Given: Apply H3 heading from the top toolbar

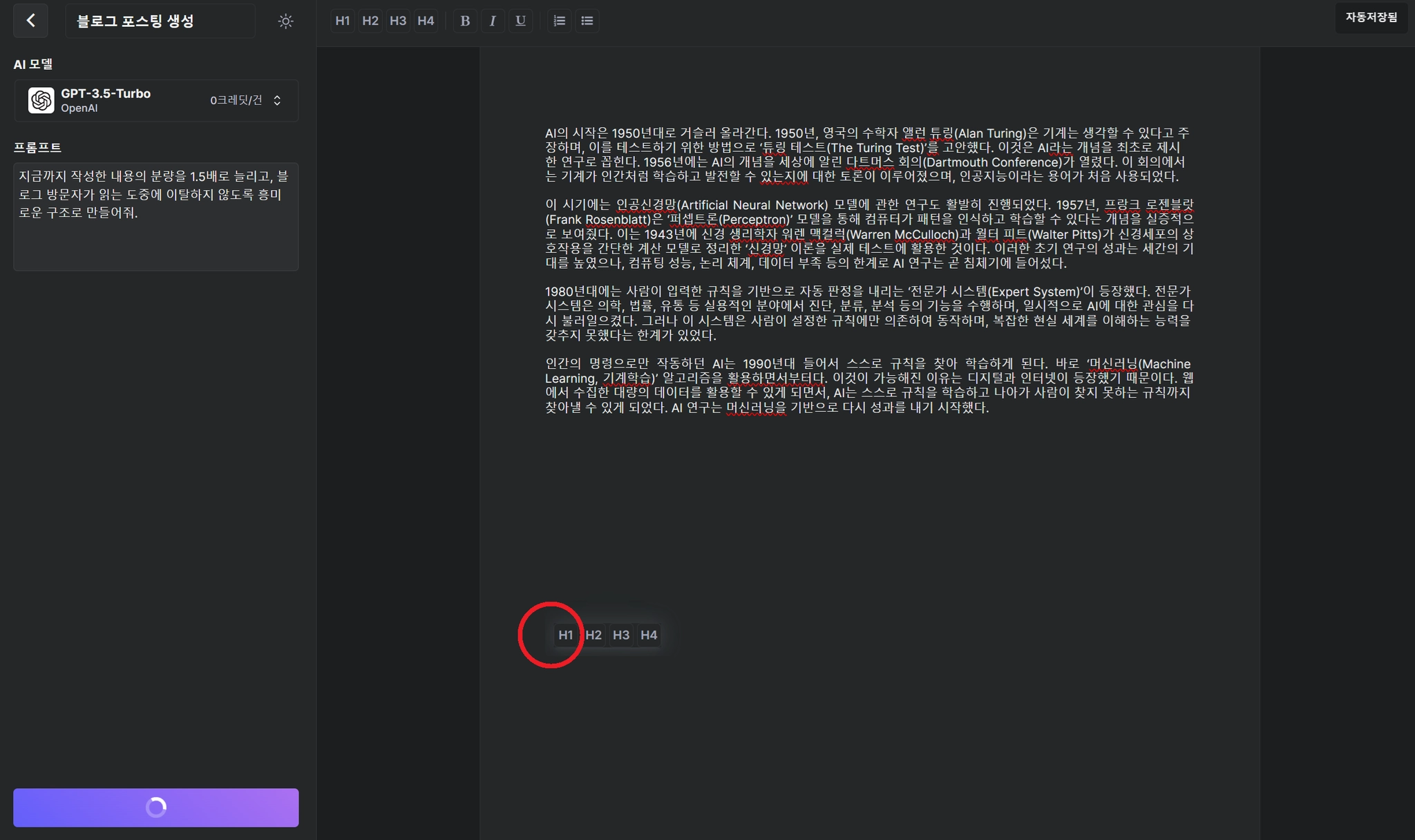Looking at the screenshot, I should point(398,21).
